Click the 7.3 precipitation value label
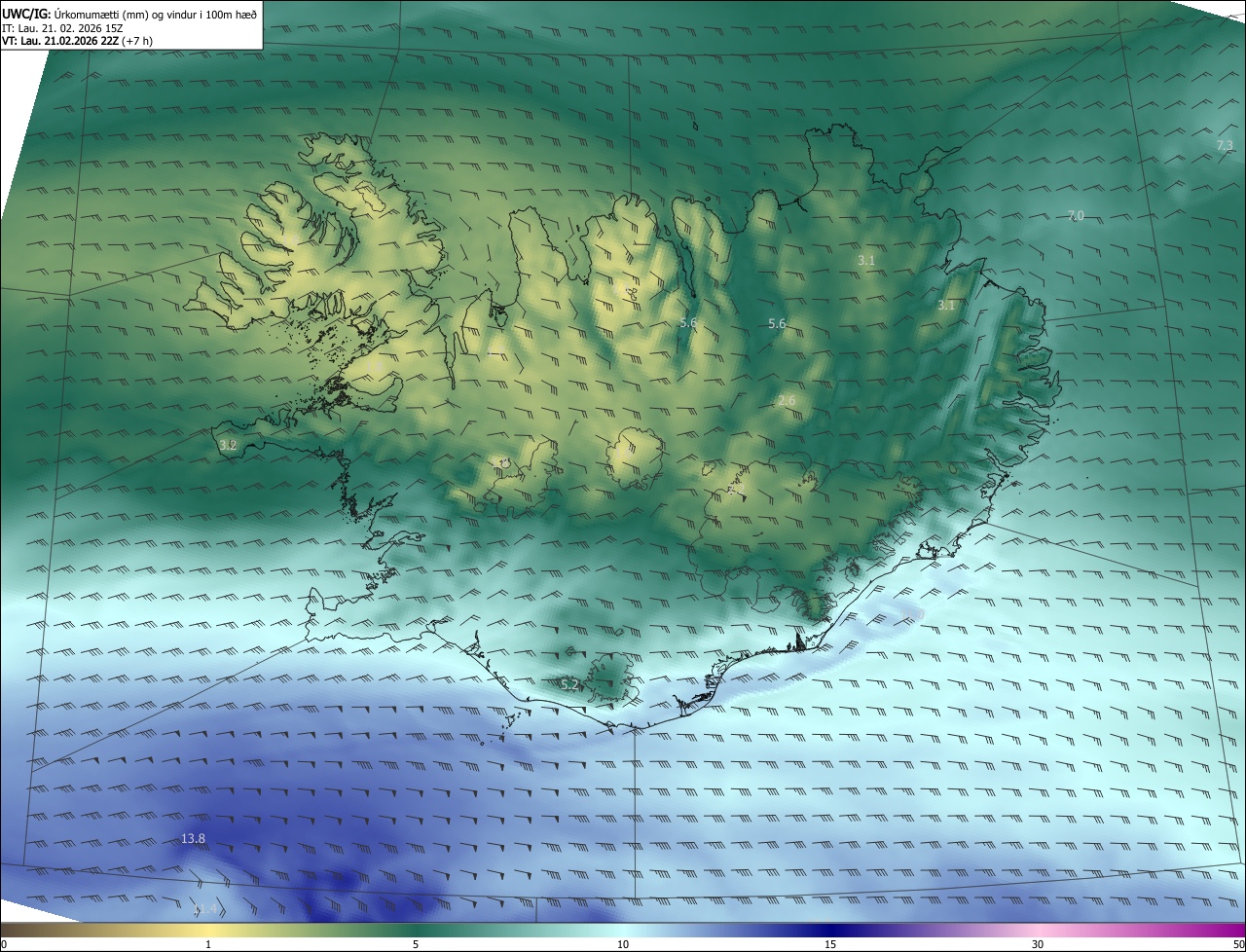The width and height of the screenshot is (1246, 952). [x=1225, y=146]
